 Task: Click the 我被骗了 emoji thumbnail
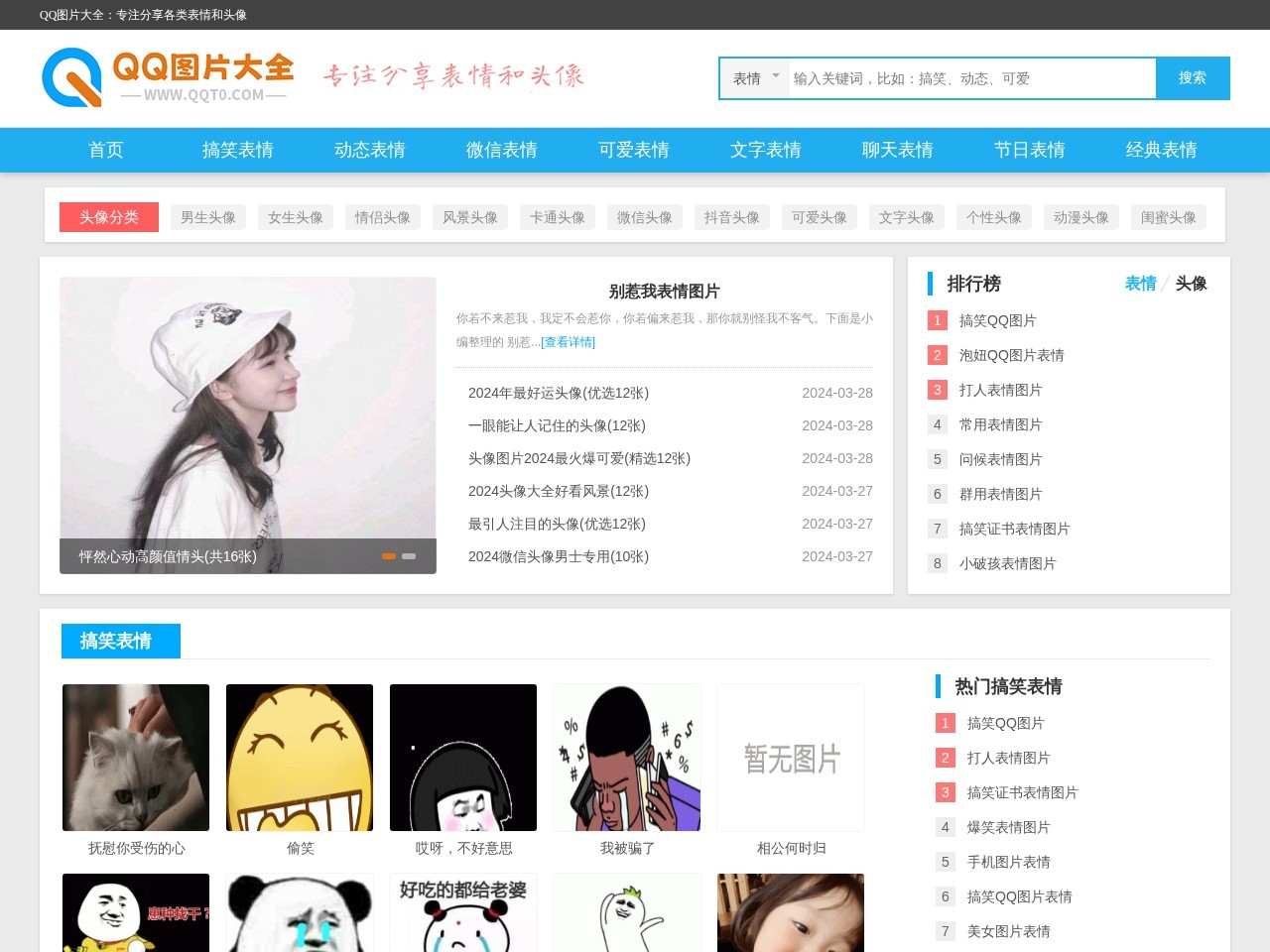tap(626, 757)
